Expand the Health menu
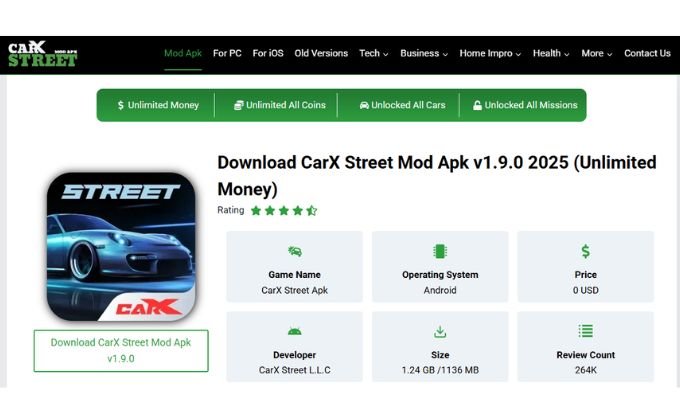 click(551, 54)
